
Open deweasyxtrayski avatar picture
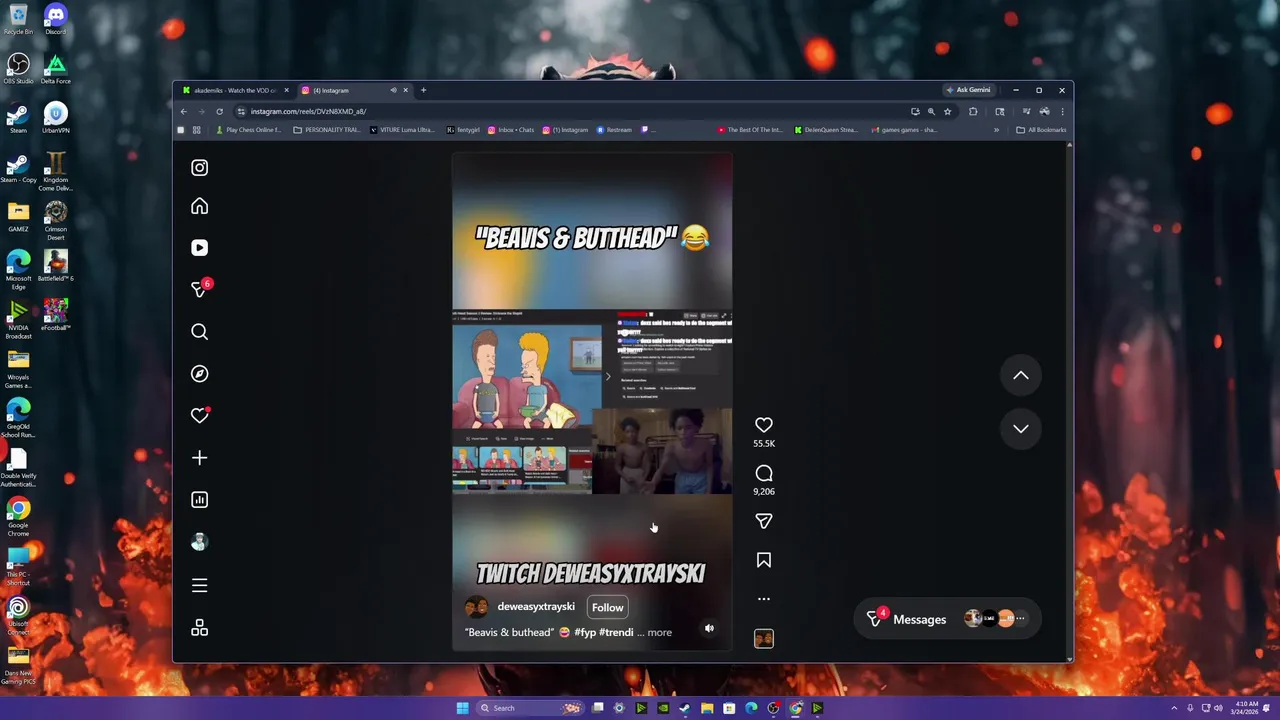coord(477,607)
